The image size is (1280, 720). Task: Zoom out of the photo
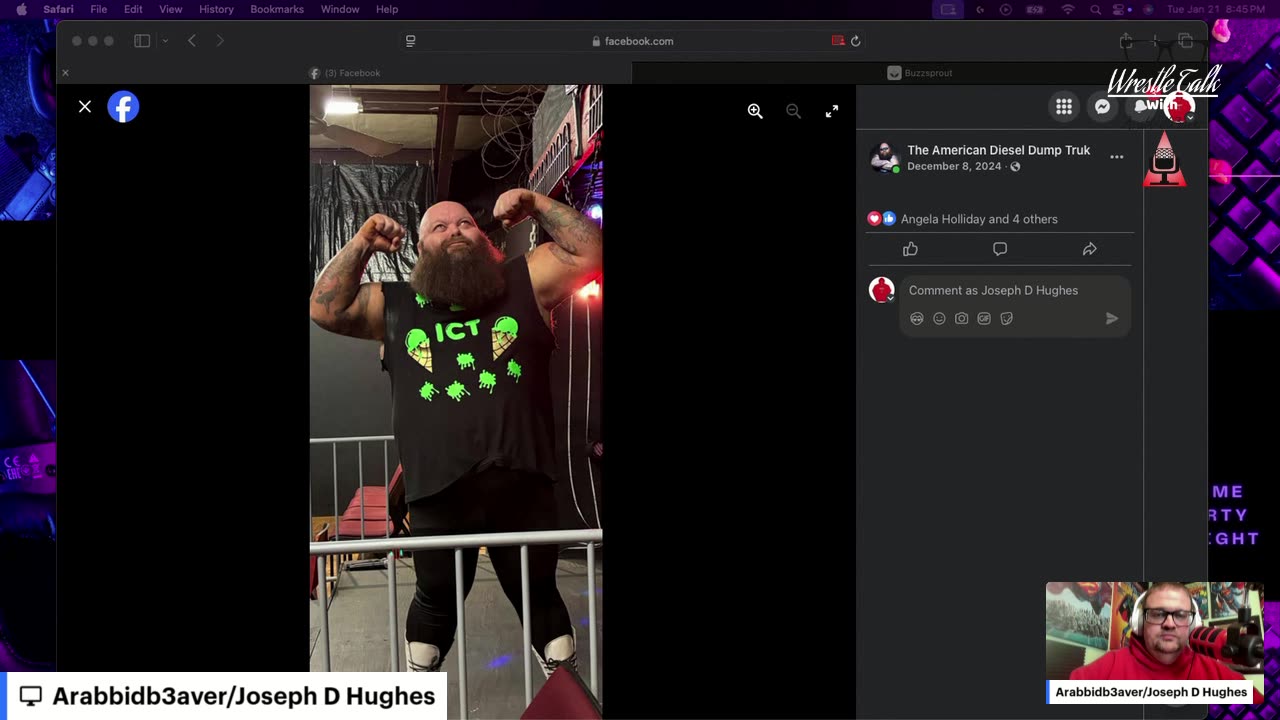pyautogui.click(x=793, y=111)
